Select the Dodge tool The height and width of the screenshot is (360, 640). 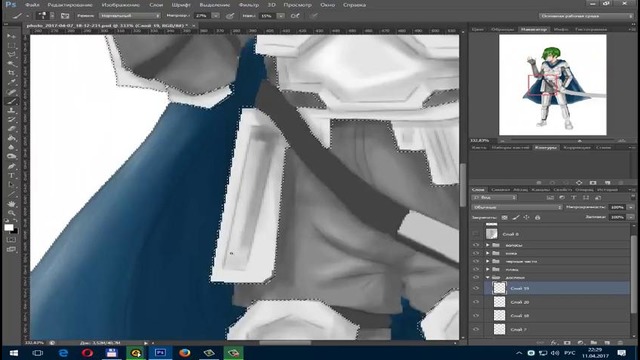(x=11, y=157)
